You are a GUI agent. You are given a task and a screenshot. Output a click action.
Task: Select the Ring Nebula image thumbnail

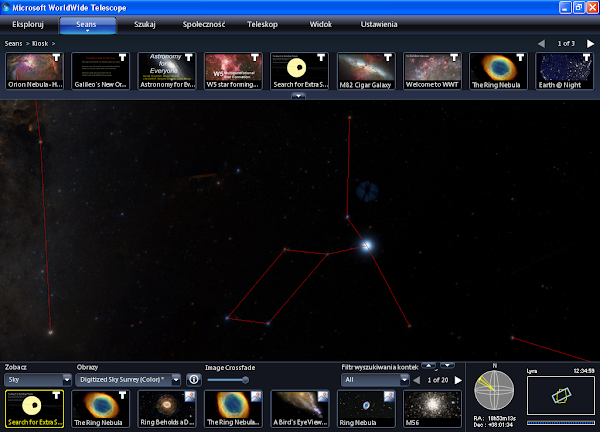[366, 409]
